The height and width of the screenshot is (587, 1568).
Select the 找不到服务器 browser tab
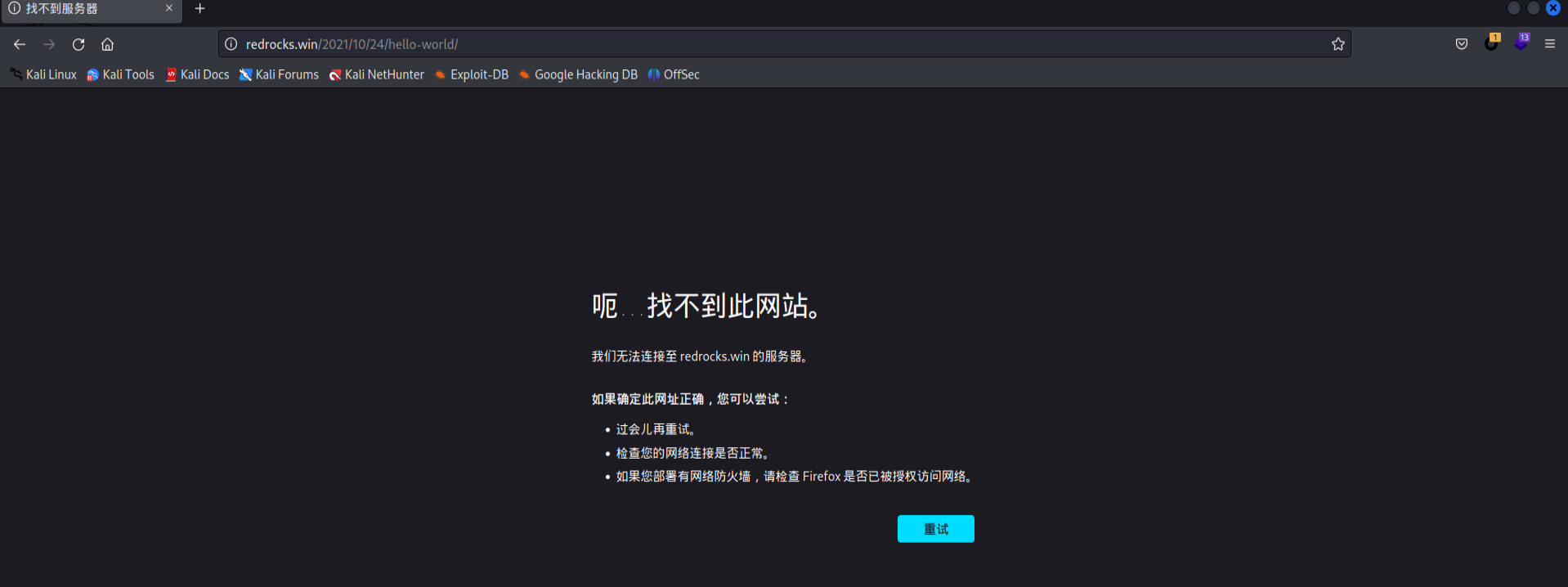[x=82, y=9]
